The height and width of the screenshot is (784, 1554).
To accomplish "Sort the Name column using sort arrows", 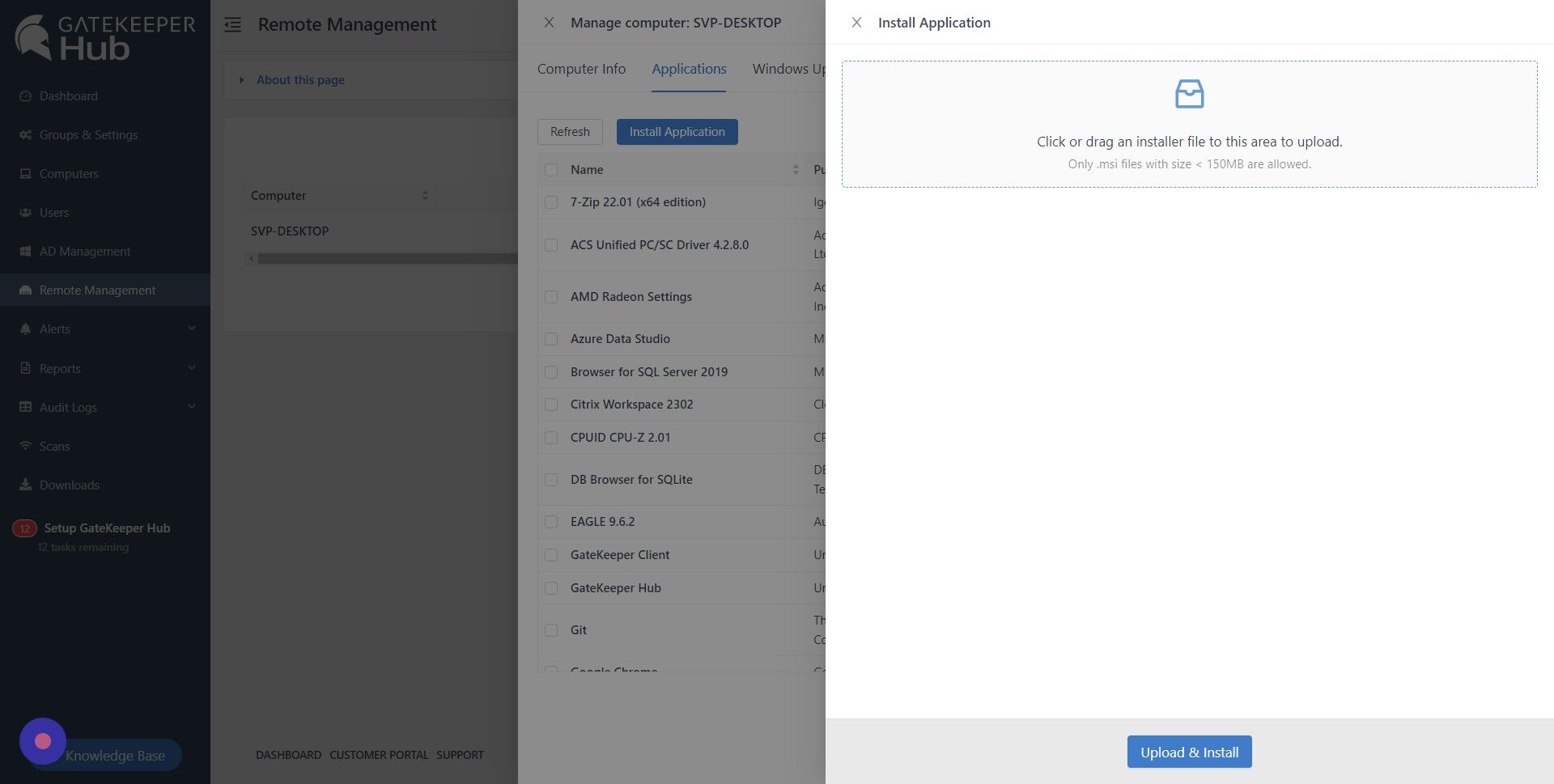I will pos(796,169).
